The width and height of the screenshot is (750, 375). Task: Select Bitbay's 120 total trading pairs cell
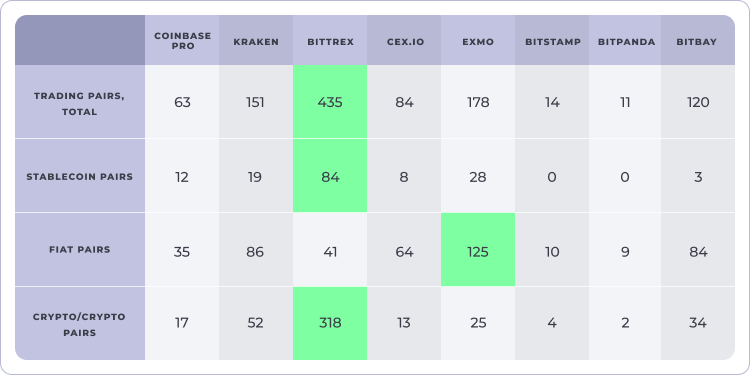pos(698,102)
